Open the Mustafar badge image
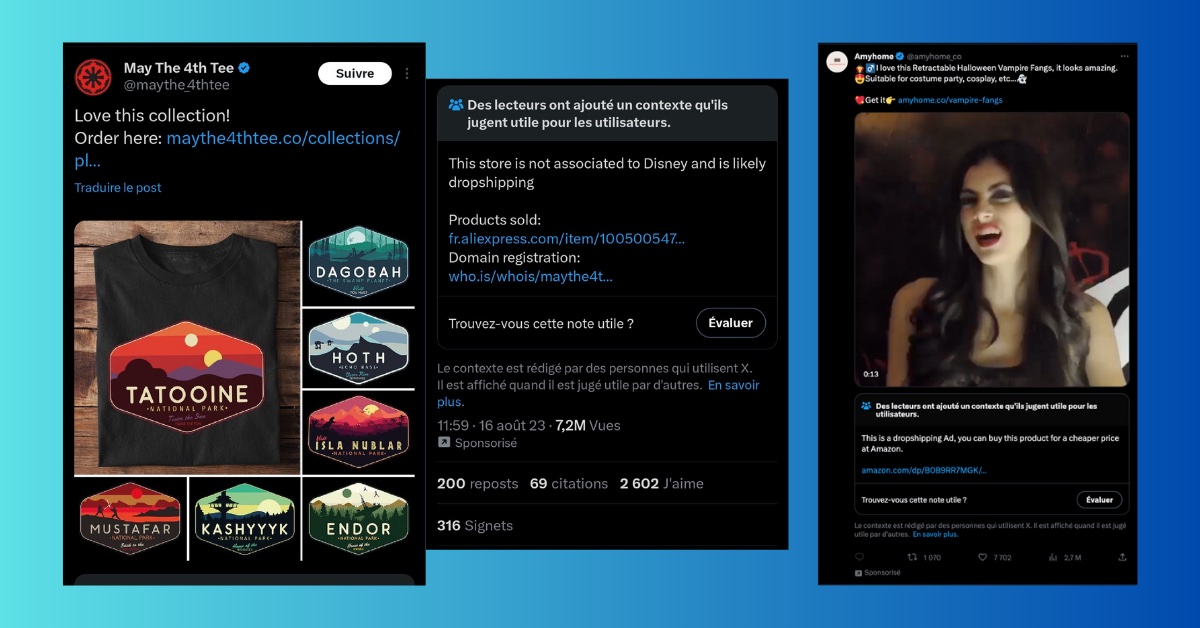Image resolution: width=1200 pixels, height=628 pixels. coord(130,518)
